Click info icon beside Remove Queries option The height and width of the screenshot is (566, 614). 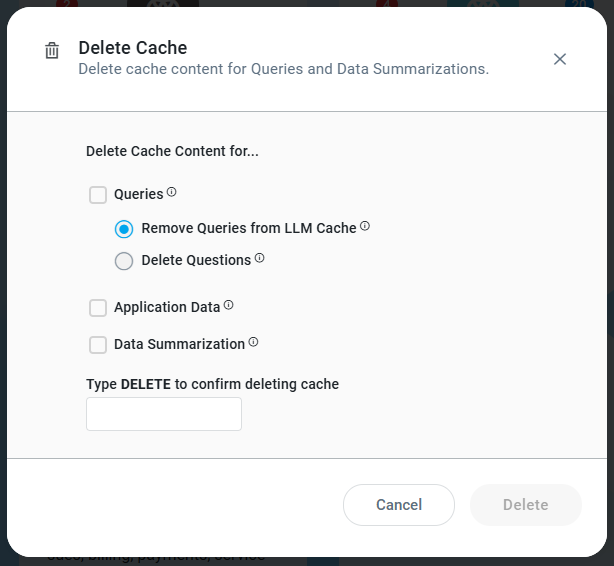[x=365, y=226]
